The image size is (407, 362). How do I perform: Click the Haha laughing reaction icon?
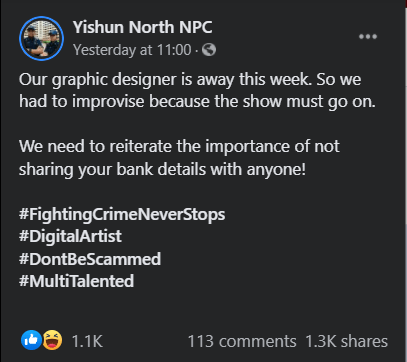pyautogui.click(x=52, y=340)
